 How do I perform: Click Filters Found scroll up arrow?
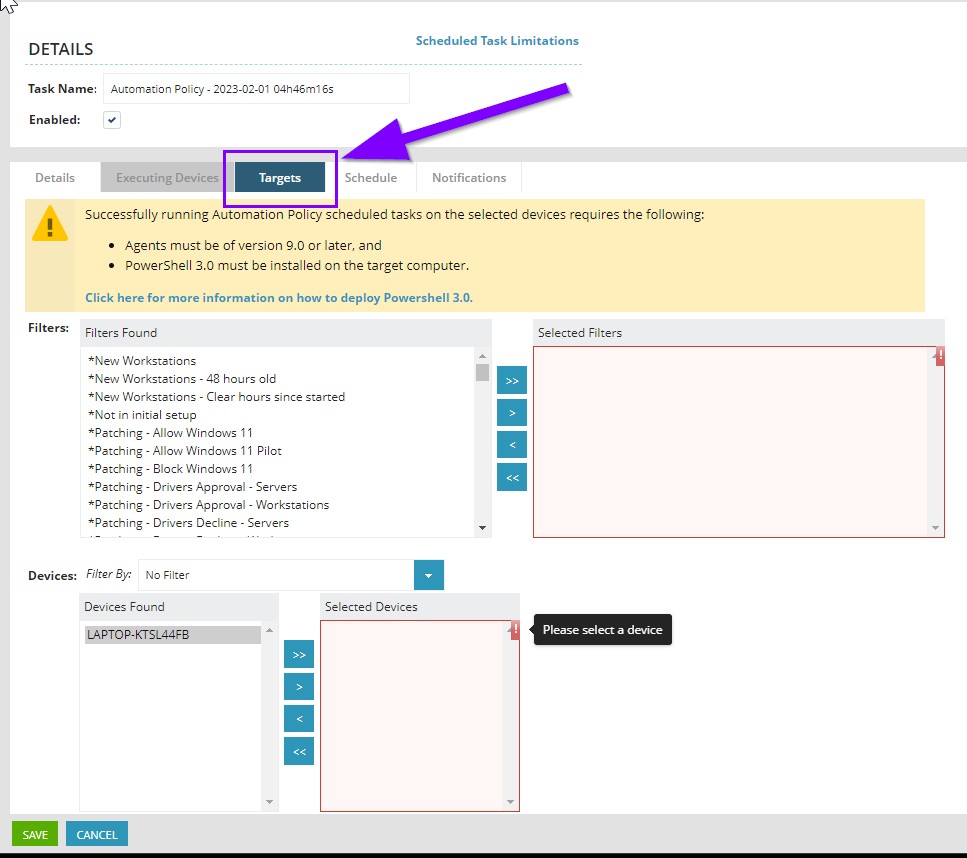(x=482, y=356)
